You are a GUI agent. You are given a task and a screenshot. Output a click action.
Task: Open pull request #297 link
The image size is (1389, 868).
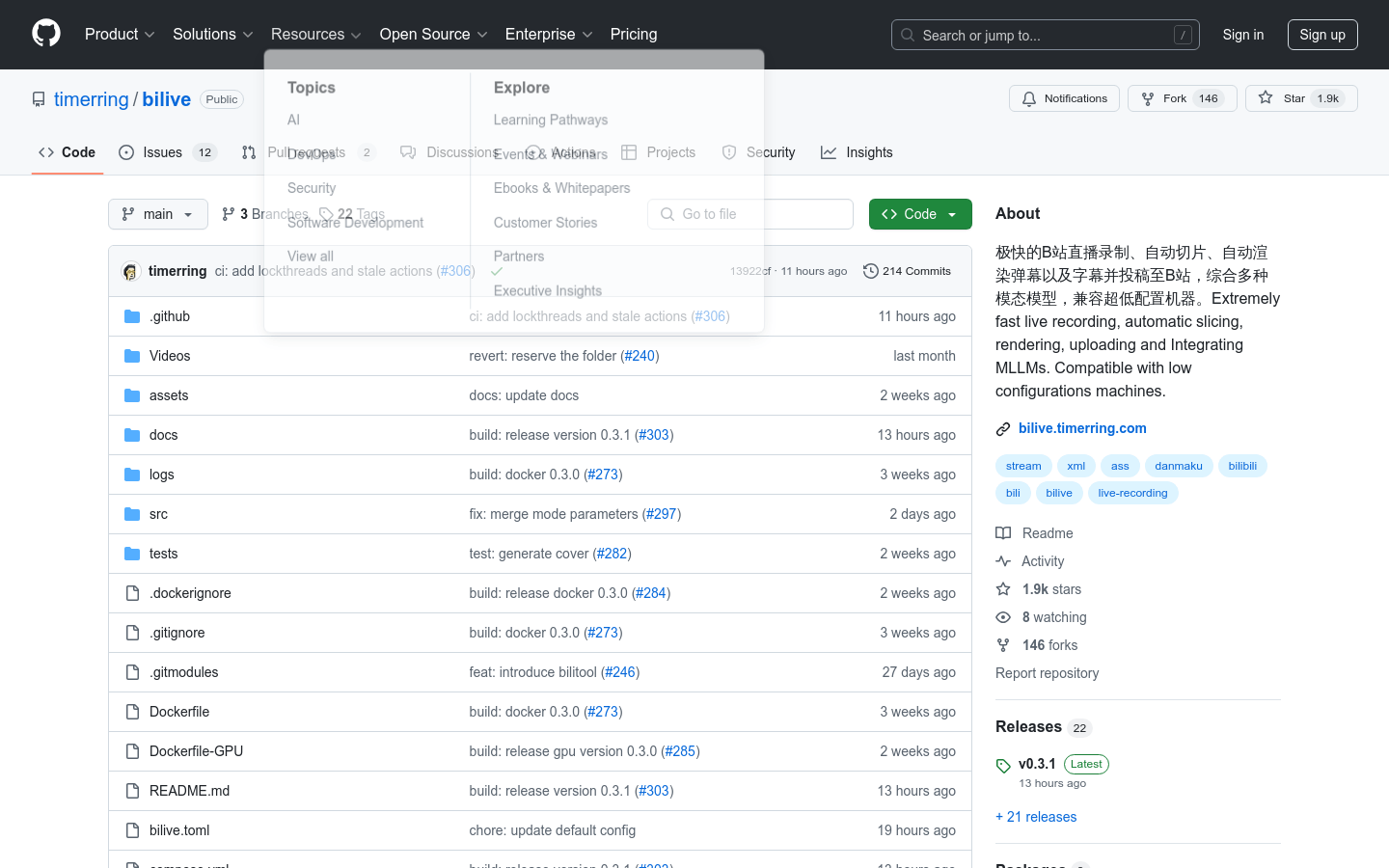[662, 514]
